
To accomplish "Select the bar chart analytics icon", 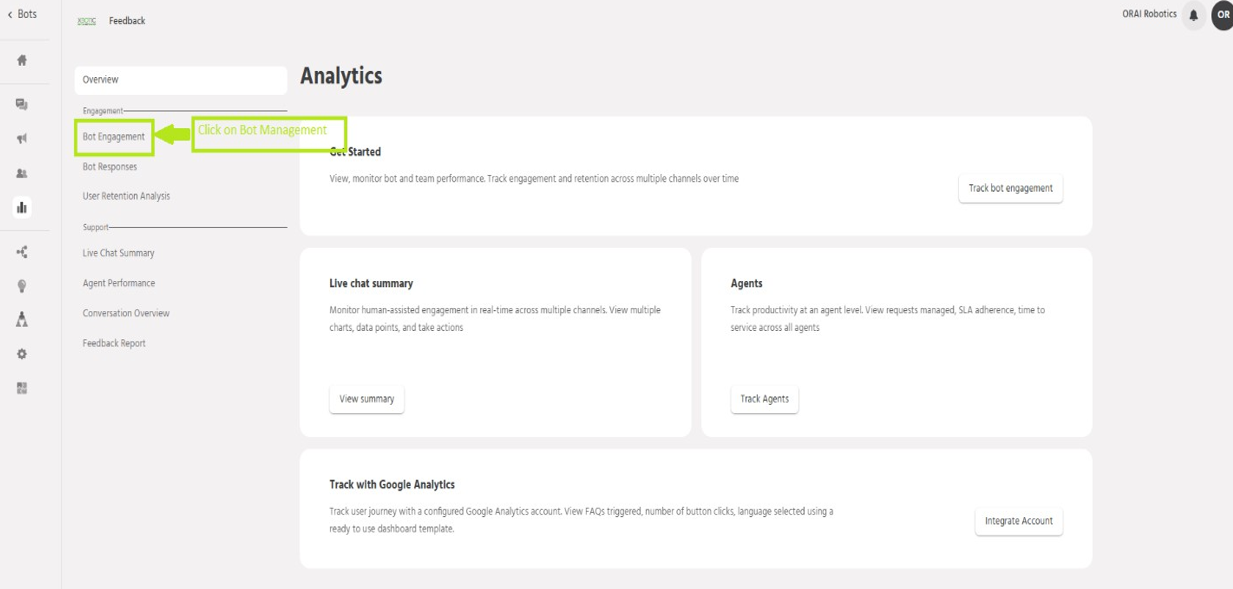I will (x=21, y=208).
